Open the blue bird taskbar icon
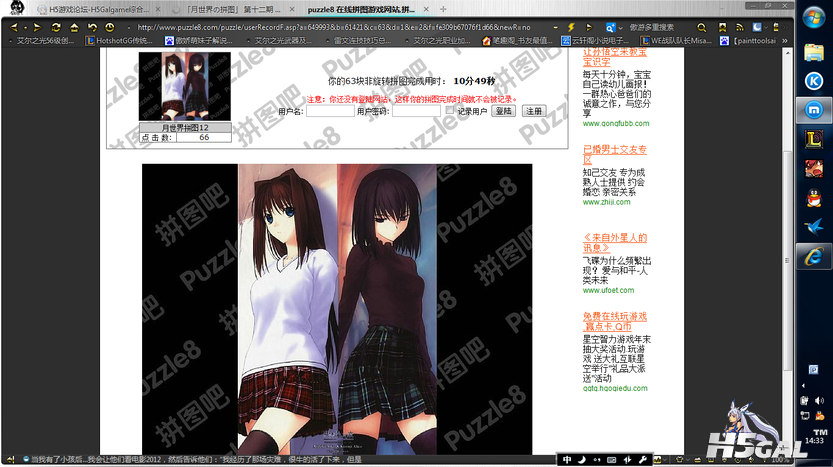The image size is (833, 467). coord(813,227)
